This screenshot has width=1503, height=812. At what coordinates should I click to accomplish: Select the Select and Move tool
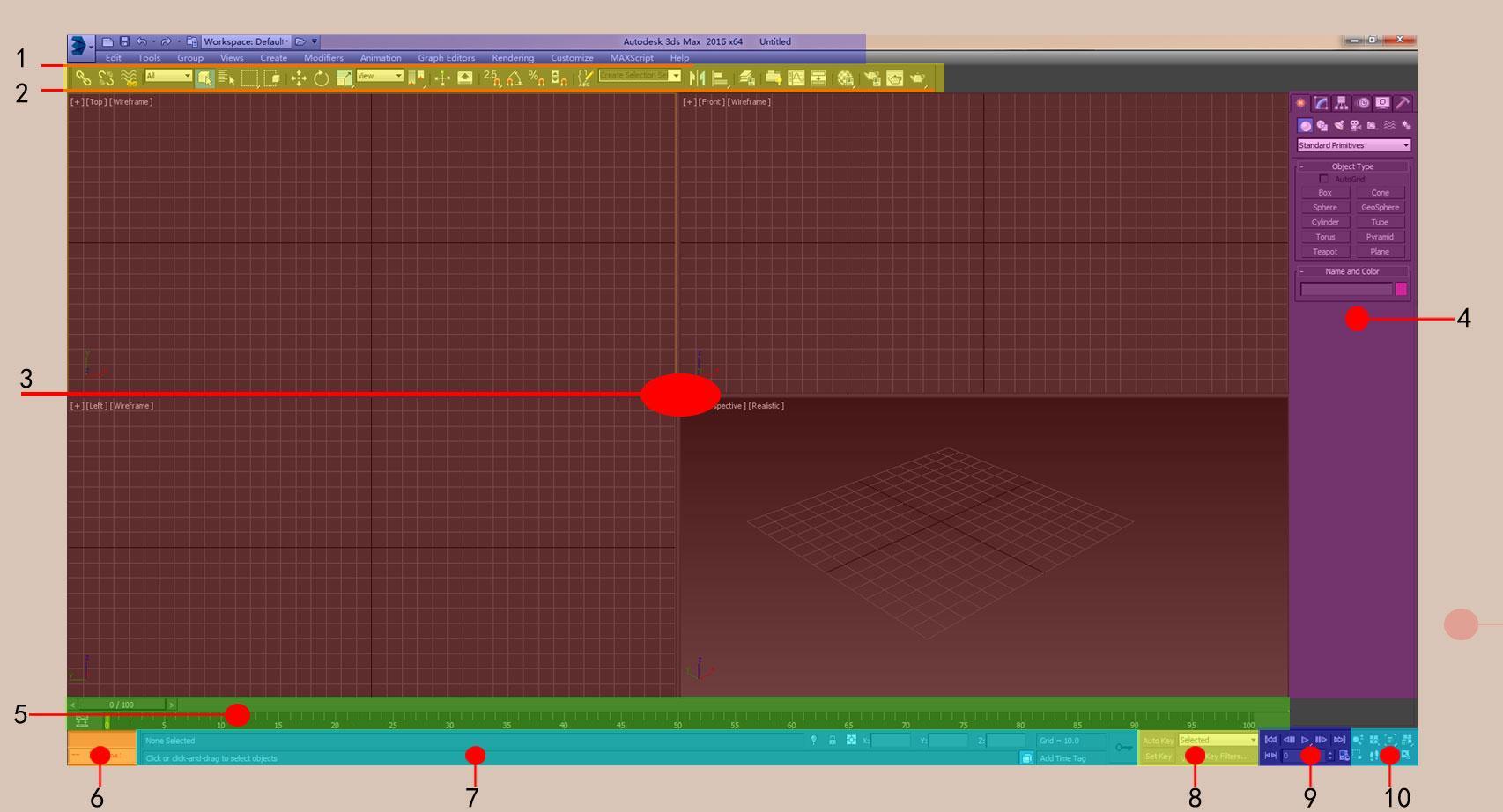[x=299, y=78]
